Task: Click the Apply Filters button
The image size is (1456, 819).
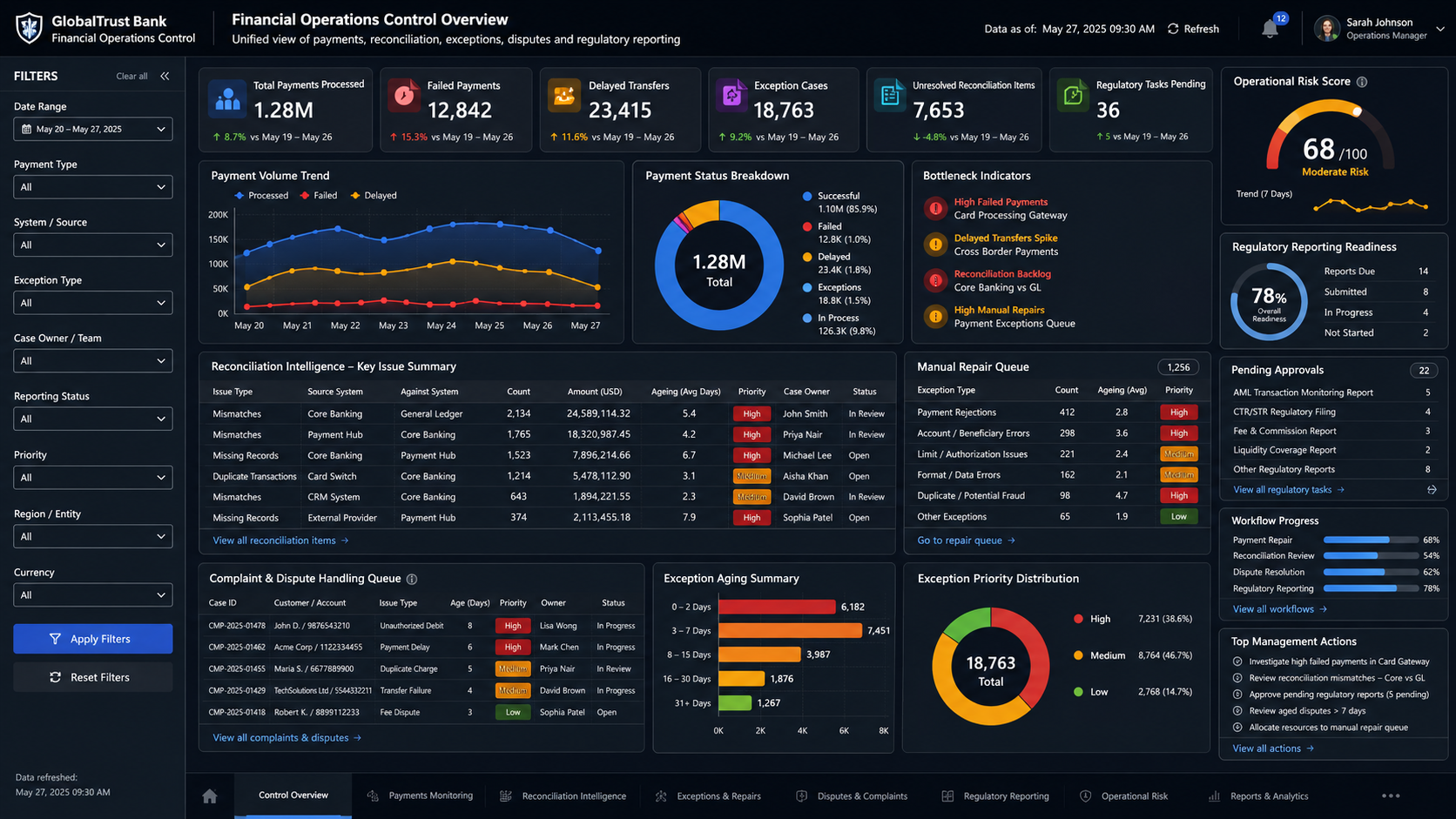Action: tap(93, 639)
